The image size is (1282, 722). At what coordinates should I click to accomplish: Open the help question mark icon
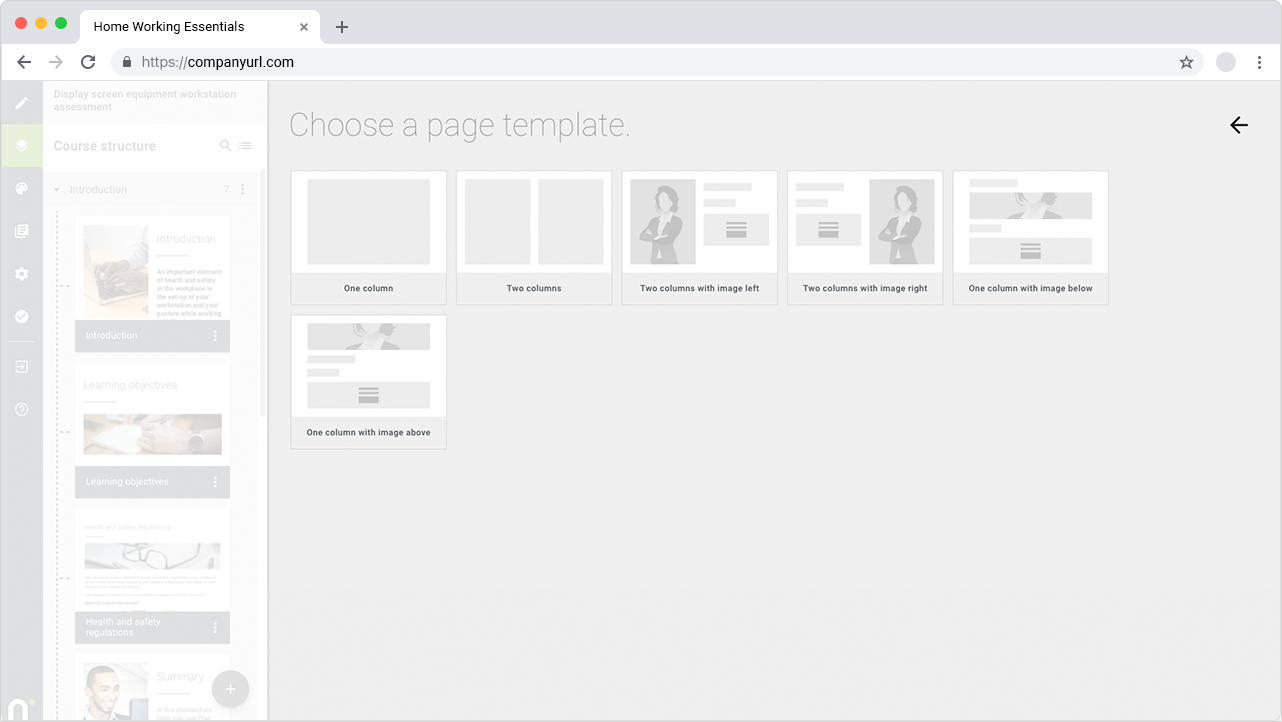click(21, 409)
